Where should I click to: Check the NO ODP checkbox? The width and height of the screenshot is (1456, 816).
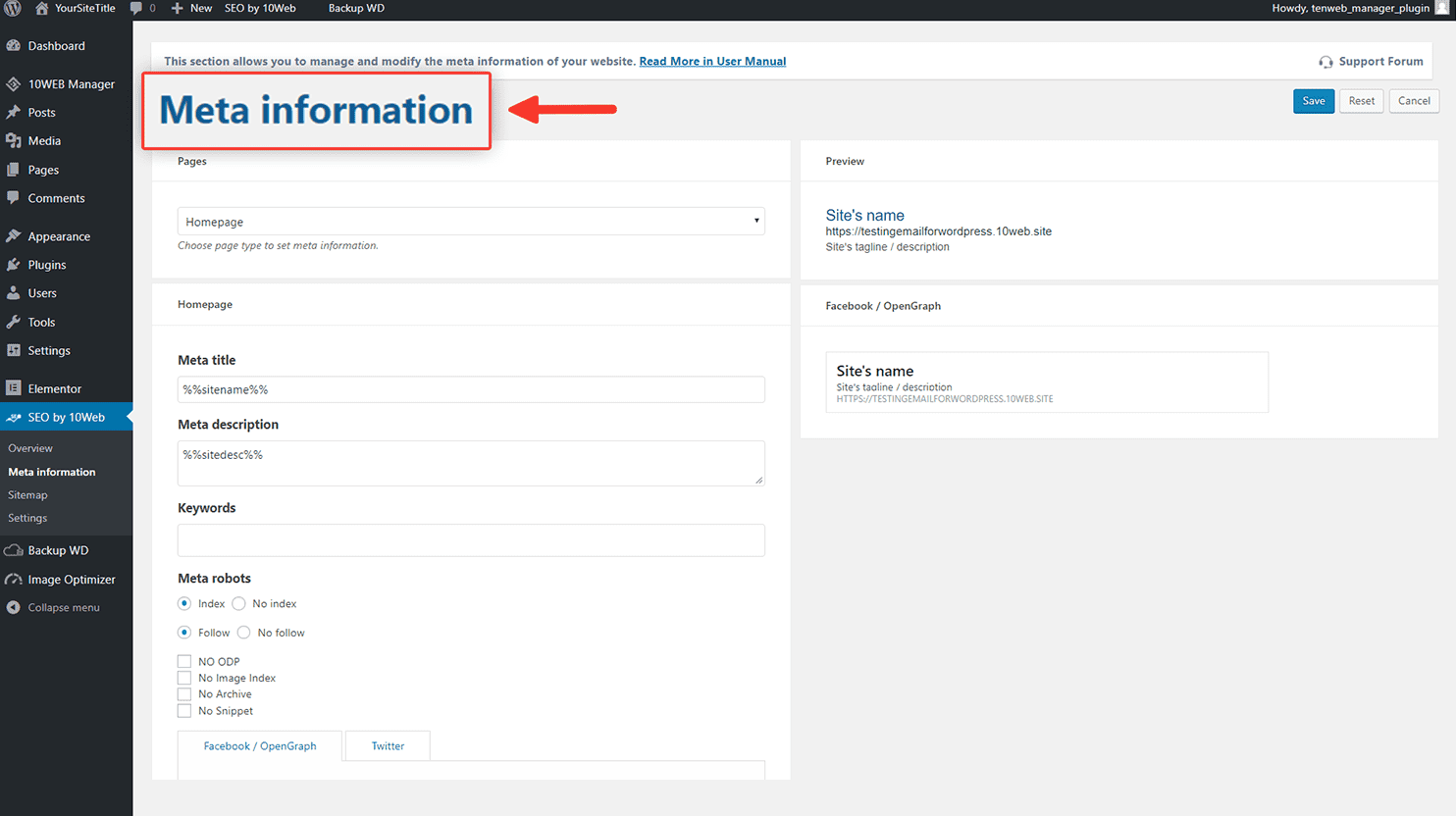184,662
